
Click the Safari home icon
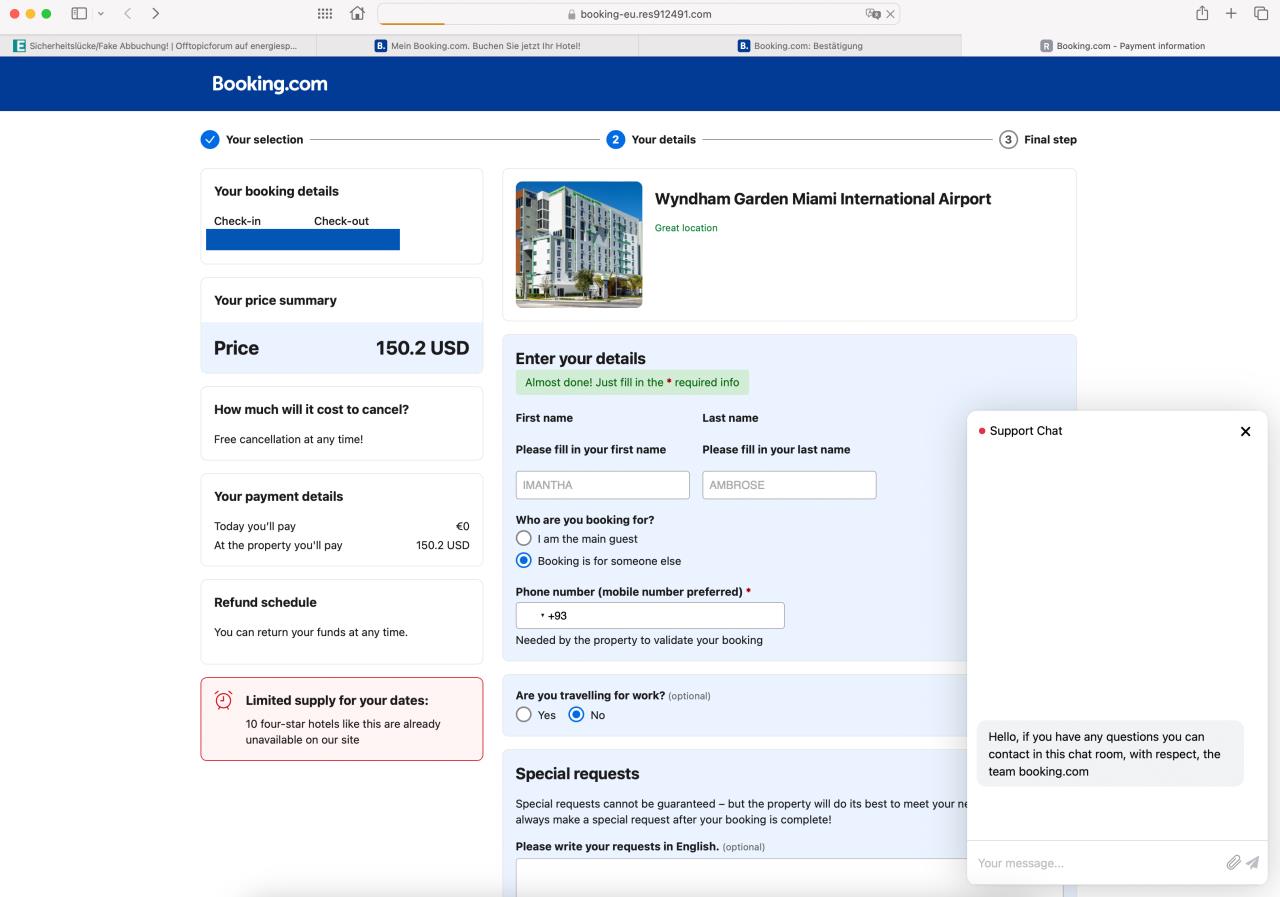click(357, 14)
